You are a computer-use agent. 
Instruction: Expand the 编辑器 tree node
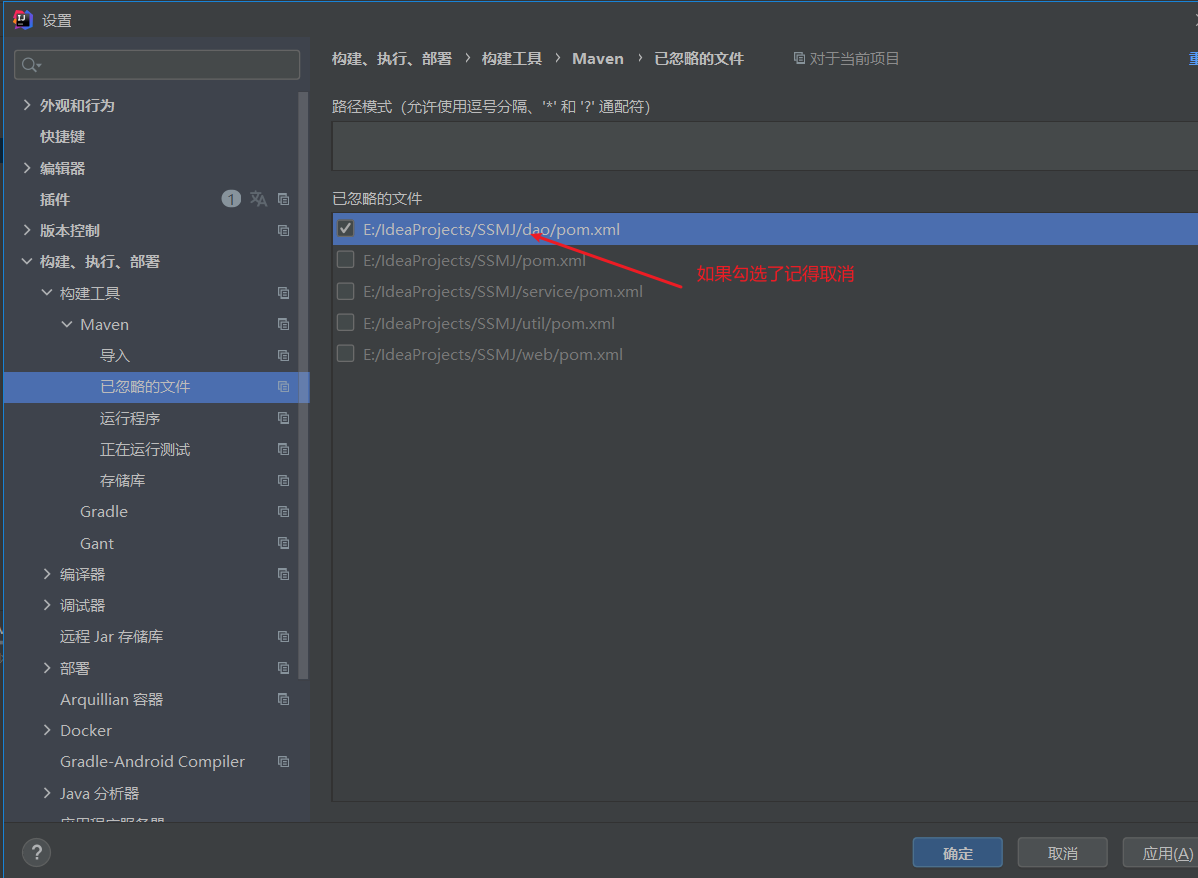[27, 167]
